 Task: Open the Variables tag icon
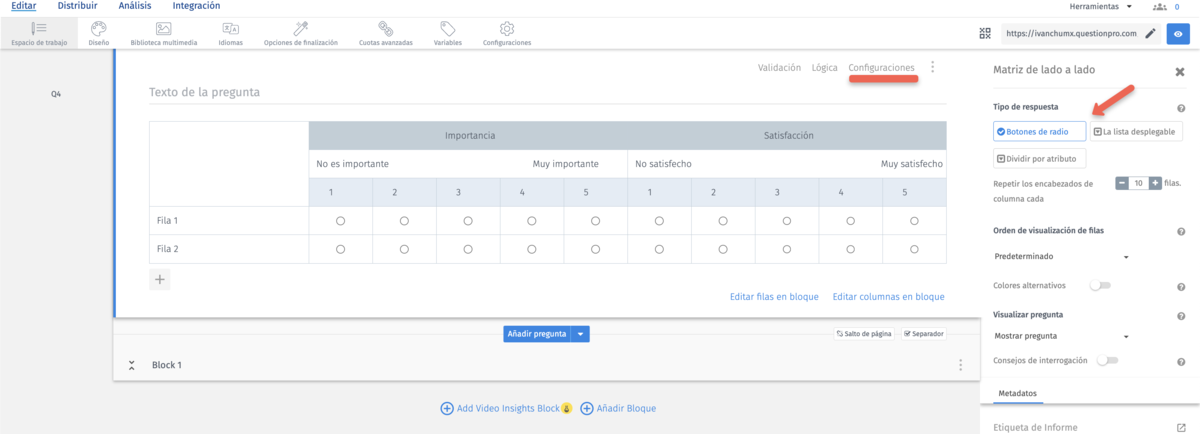coord(447,30)
